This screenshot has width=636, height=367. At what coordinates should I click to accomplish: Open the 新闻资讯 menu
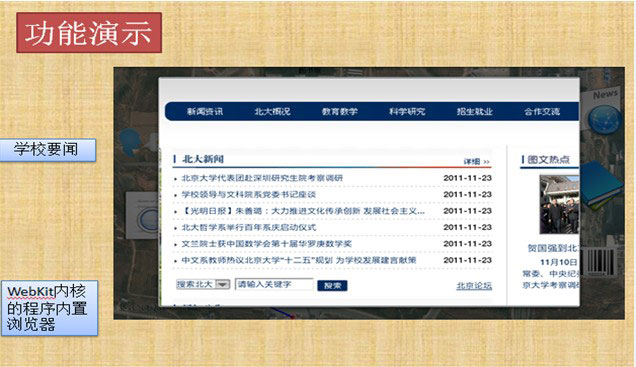click(x=205, y=112)
